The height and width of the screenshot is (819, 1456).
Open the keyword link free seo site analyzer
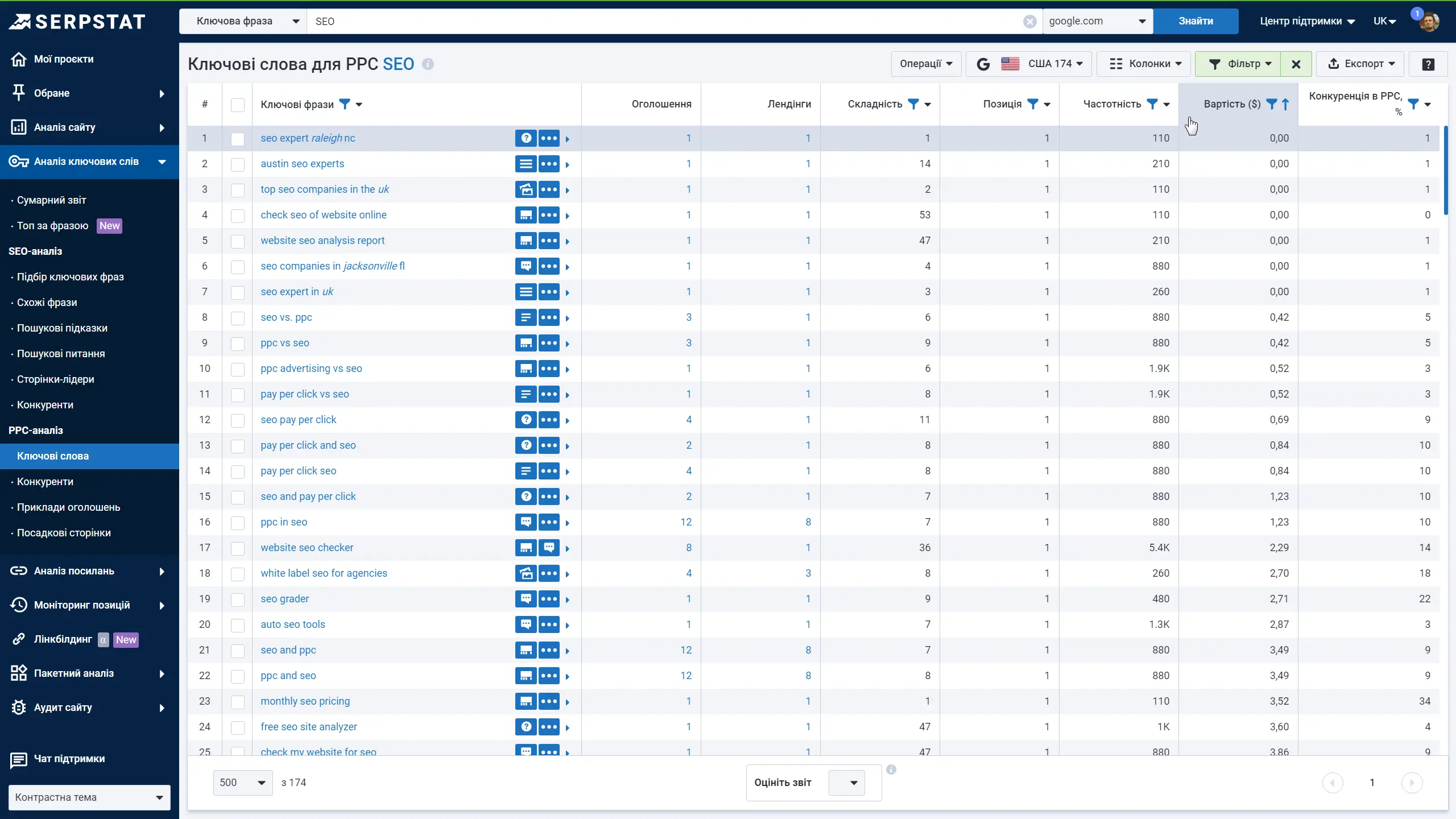pyautogui.click(x=309, y=727)
